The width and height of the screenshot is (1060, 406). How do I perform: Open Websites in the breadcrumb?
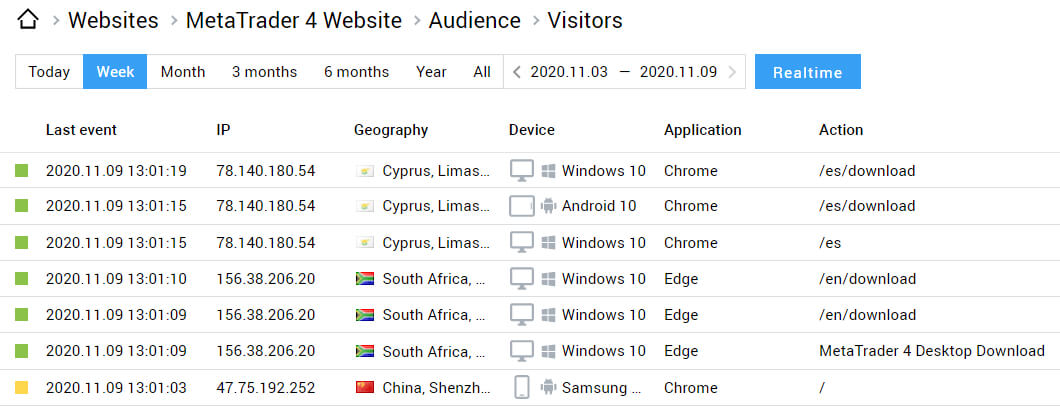pos(113,20)
